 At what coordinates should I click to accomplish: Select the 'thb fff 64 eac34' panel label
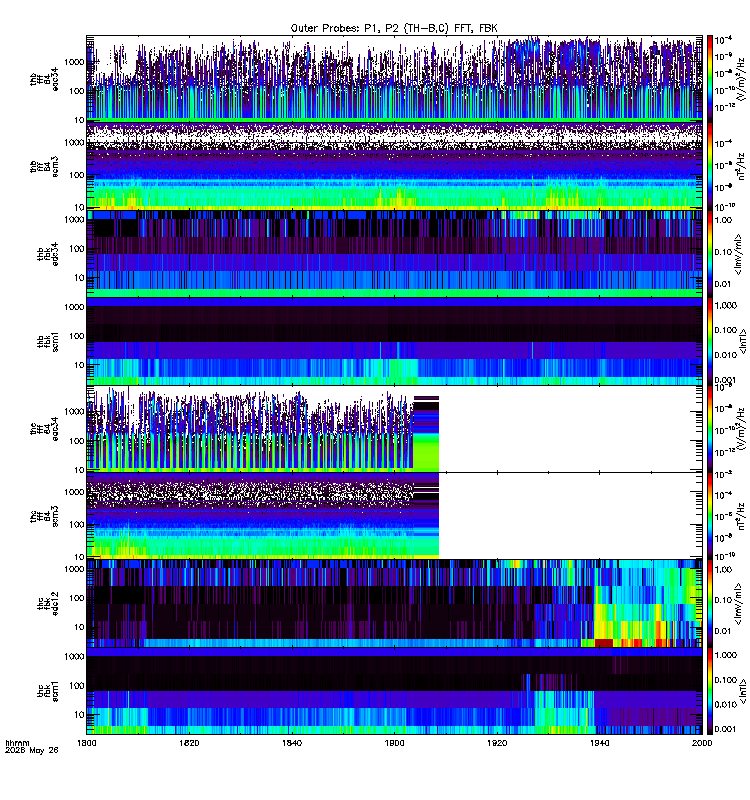44,79
